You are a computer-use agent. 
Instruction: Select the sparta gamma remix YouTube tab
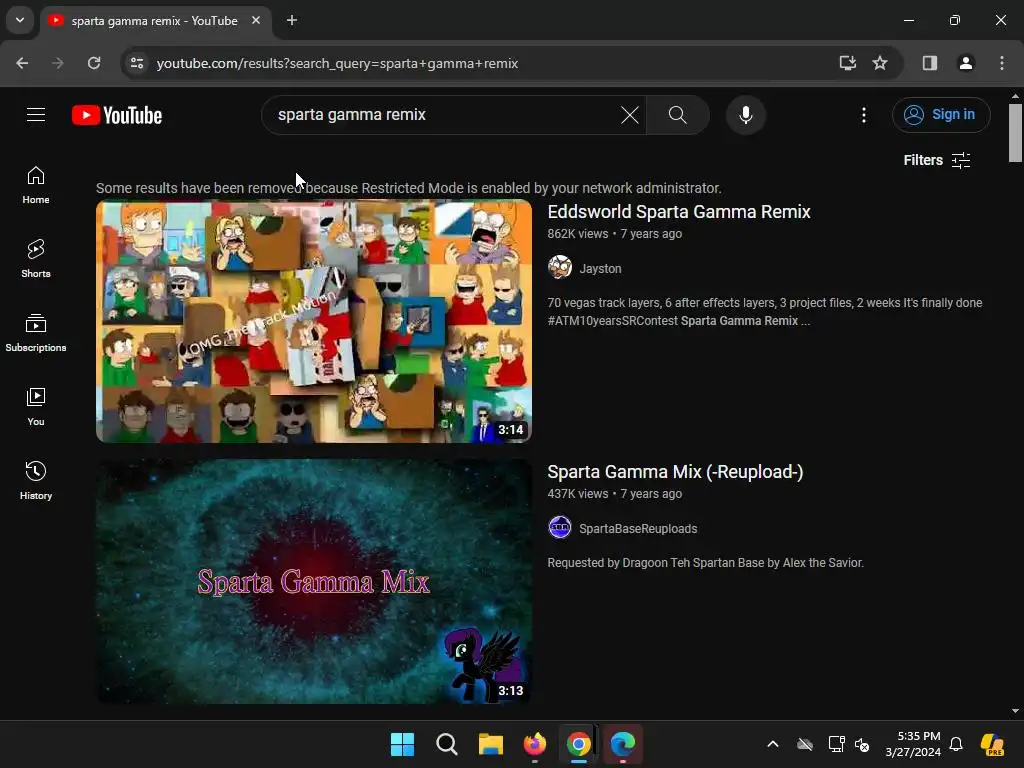[157, 20]
